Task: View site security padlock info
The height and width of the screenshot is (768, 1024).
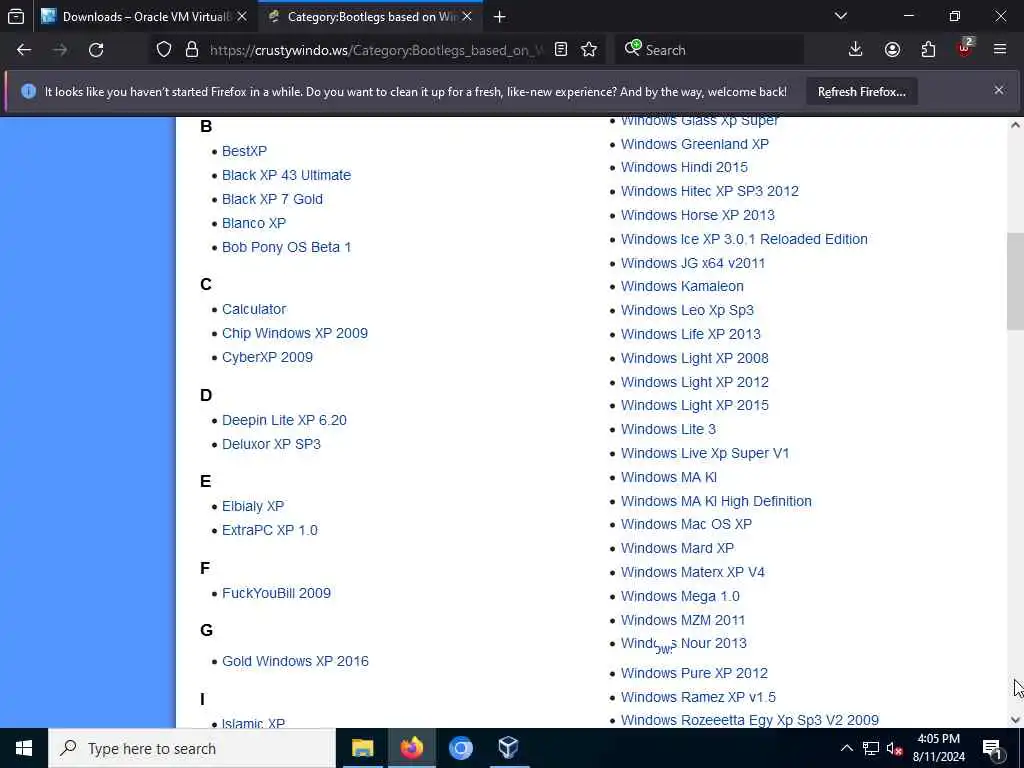Action: (x=192, y=50)
